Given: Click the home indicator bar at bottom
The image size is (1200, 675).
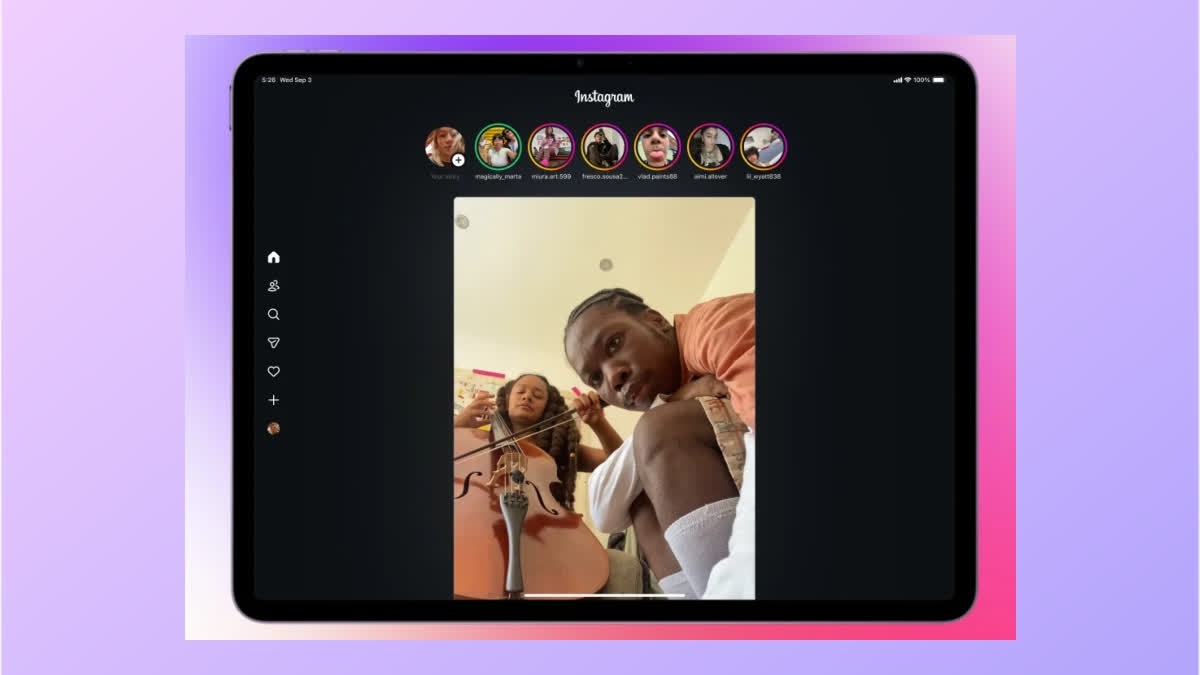Looking at the screenshot, I should tap(604, 595).
